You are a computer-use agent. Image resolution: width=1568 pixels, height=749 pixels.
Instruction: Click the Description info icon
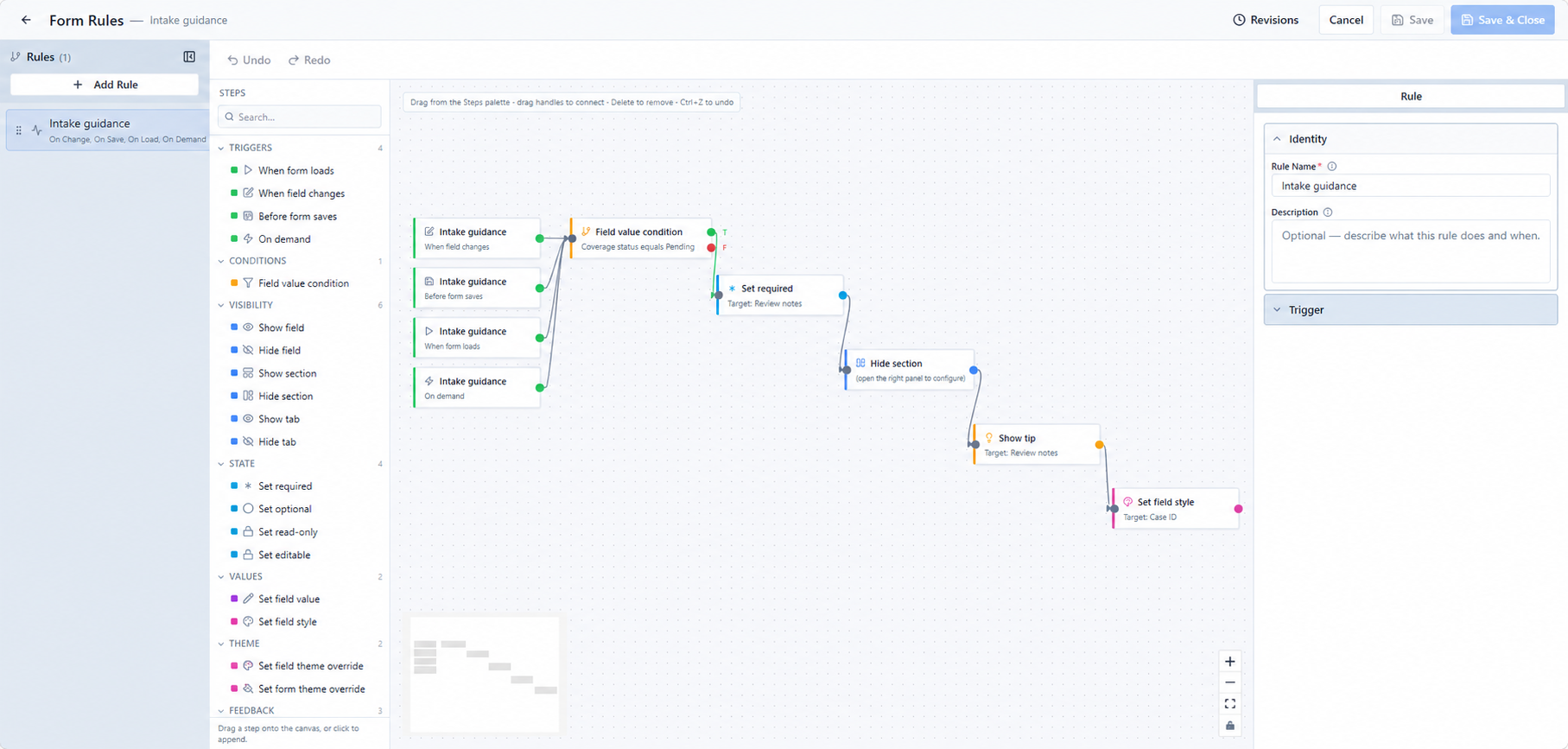coord(1328,213)
